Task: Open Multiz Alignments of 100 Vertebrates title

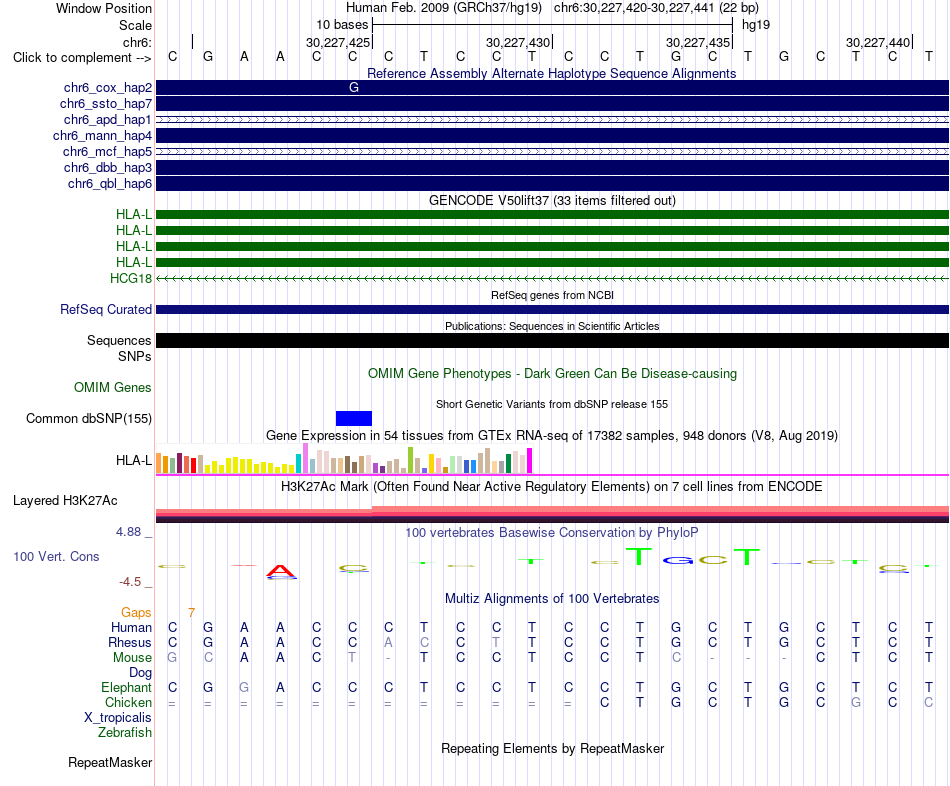Action: (552, 598)
